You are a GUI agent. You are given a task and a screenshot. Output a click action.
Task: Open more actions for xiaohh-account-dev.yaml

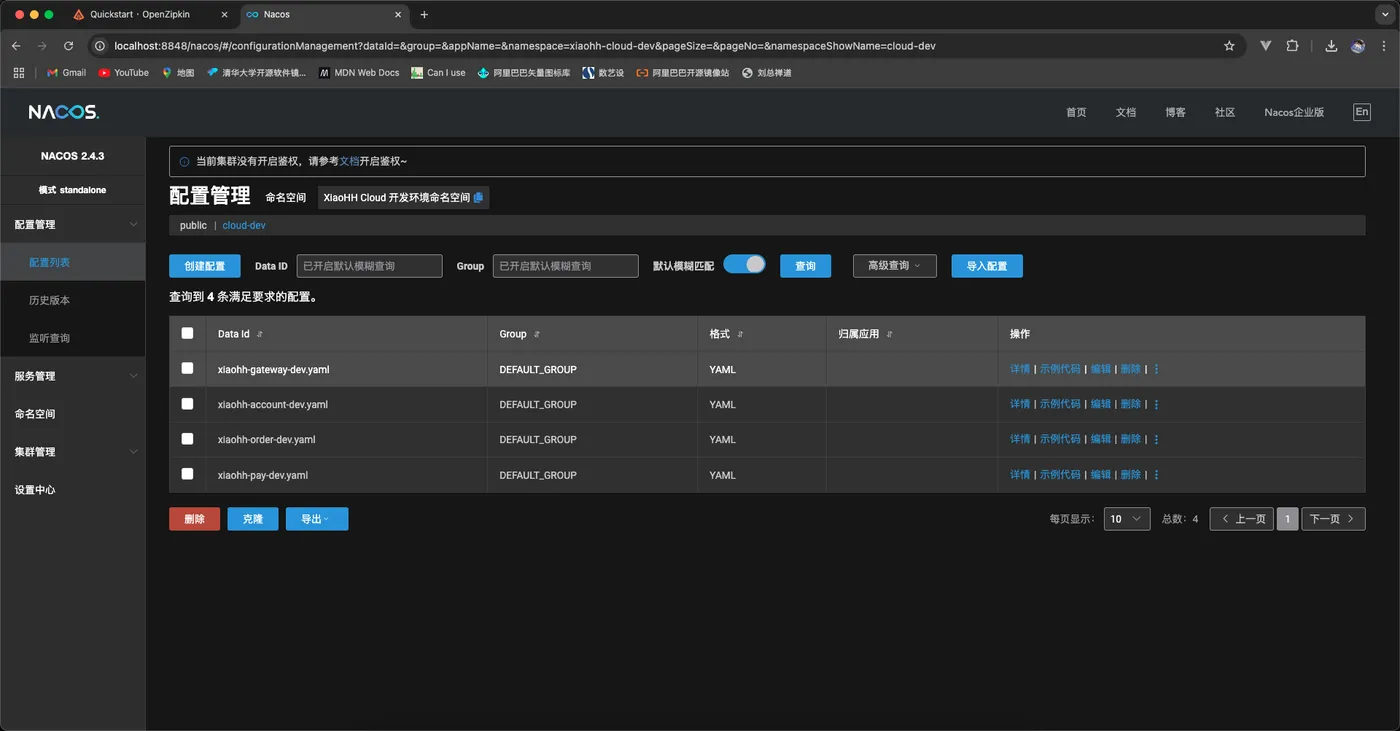coord(1157,404)
